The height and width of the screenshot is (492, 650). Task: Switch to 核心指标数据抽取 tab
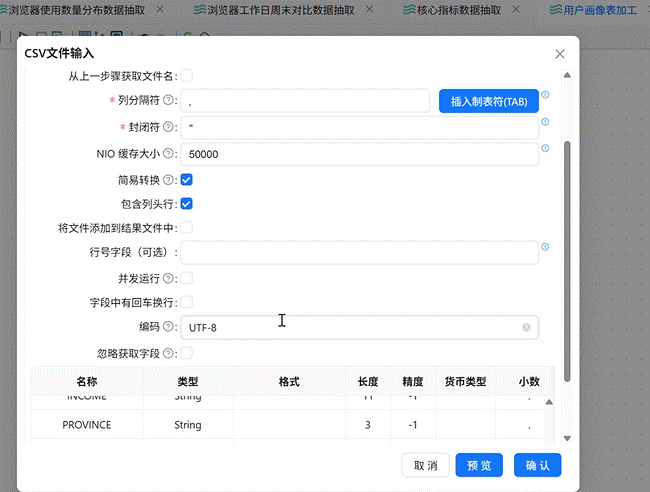(458, 10)
